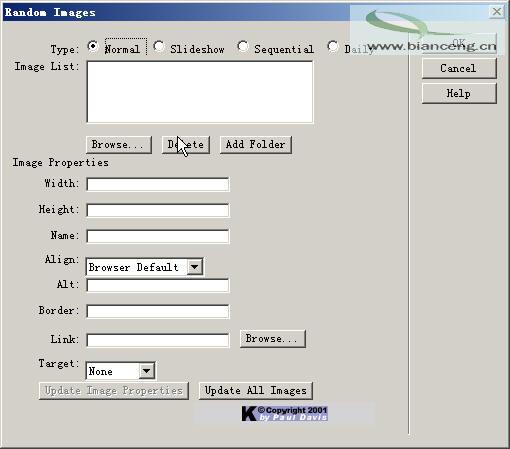
Task: Click Browse below the Image List
Action: (119, 145)
